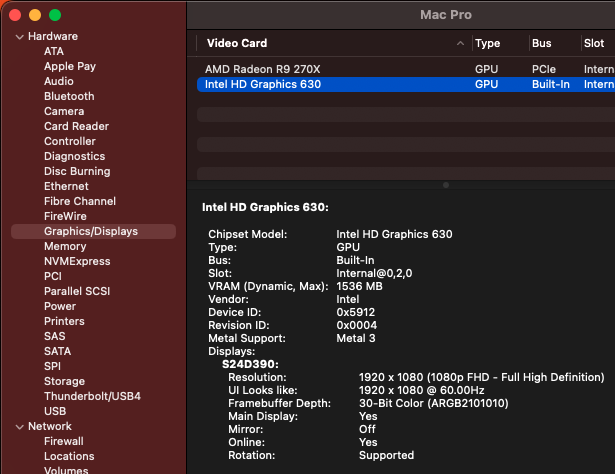
Task: Open Locations under Network
Action: 69,456
